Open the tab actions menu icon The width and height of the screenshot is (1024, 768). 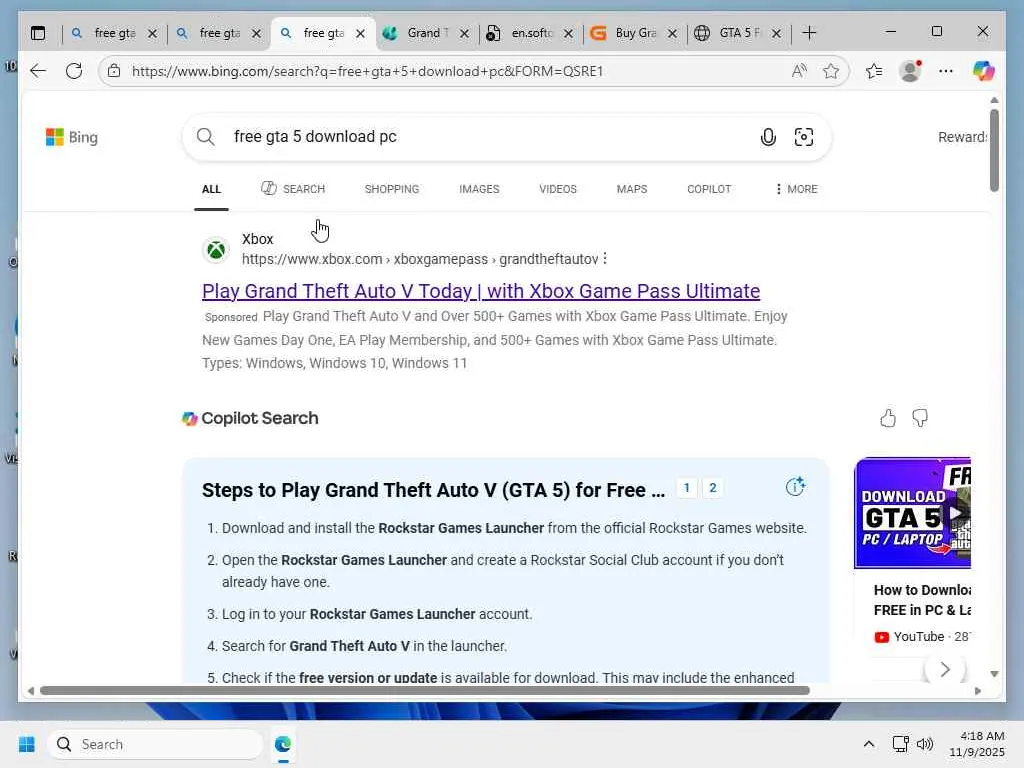coord(39,33)
